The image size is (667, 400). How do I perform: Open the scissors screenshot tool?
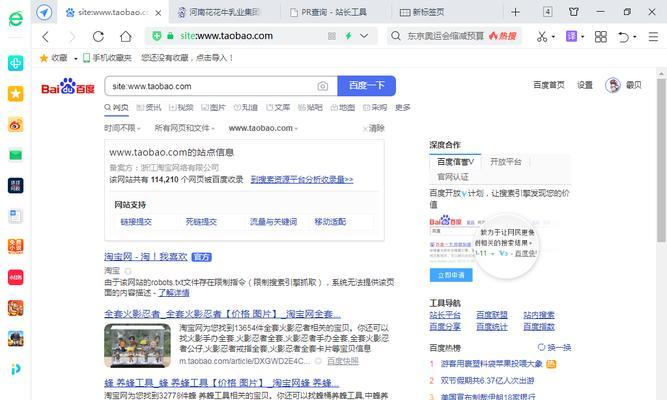tap(542, 37)
